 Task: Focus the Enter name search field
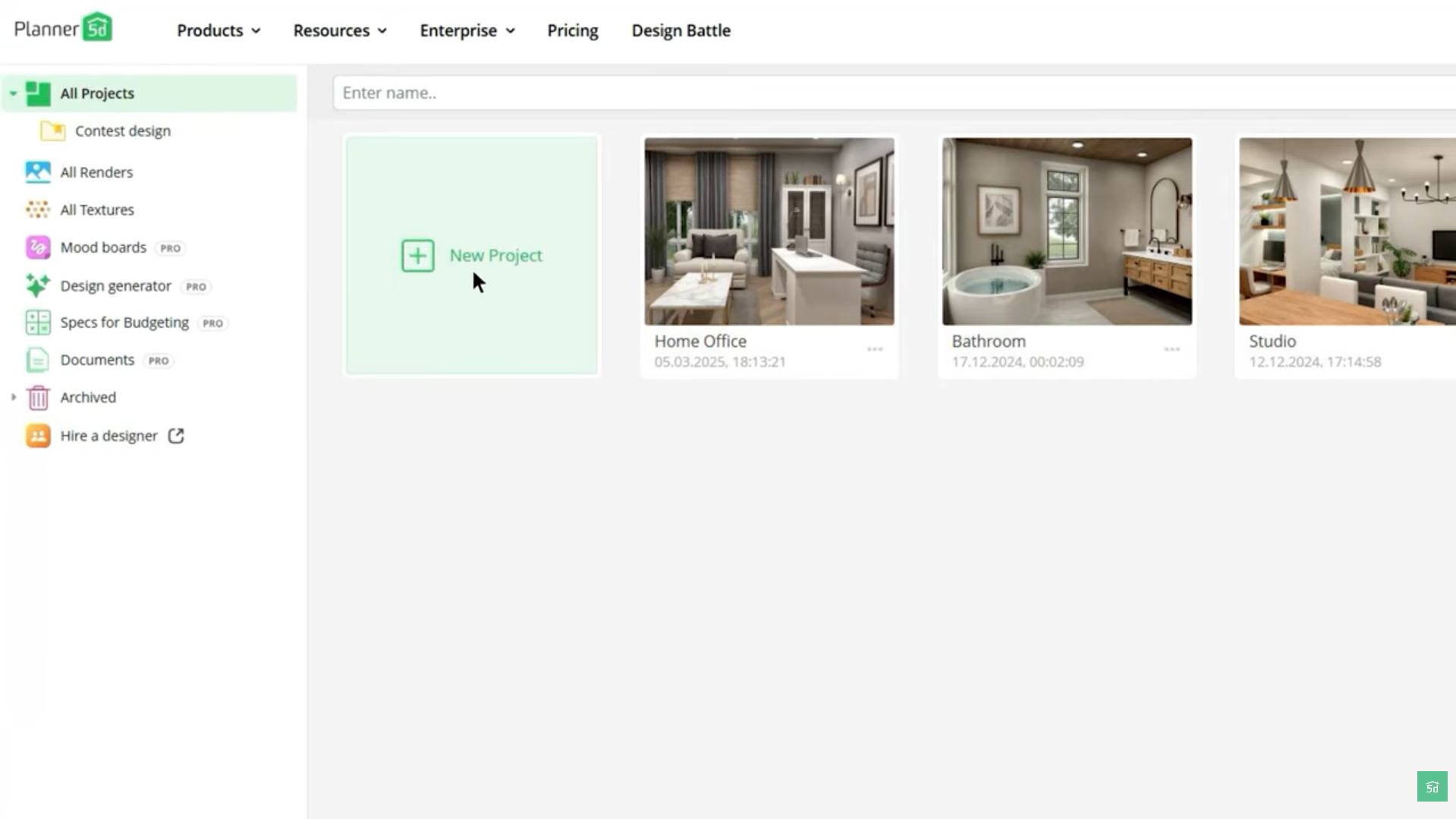pyautogui.click(x=895, y=93)
